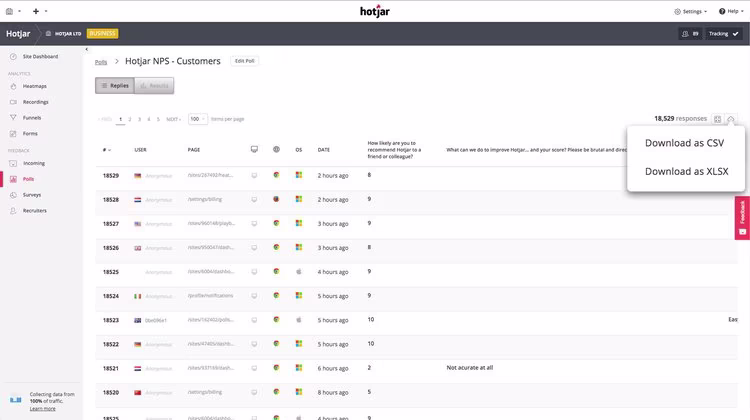This screenshot has height=420, width=750.
Task: Click user 0be096e1 in row 18523
Action: pos(156,321)
